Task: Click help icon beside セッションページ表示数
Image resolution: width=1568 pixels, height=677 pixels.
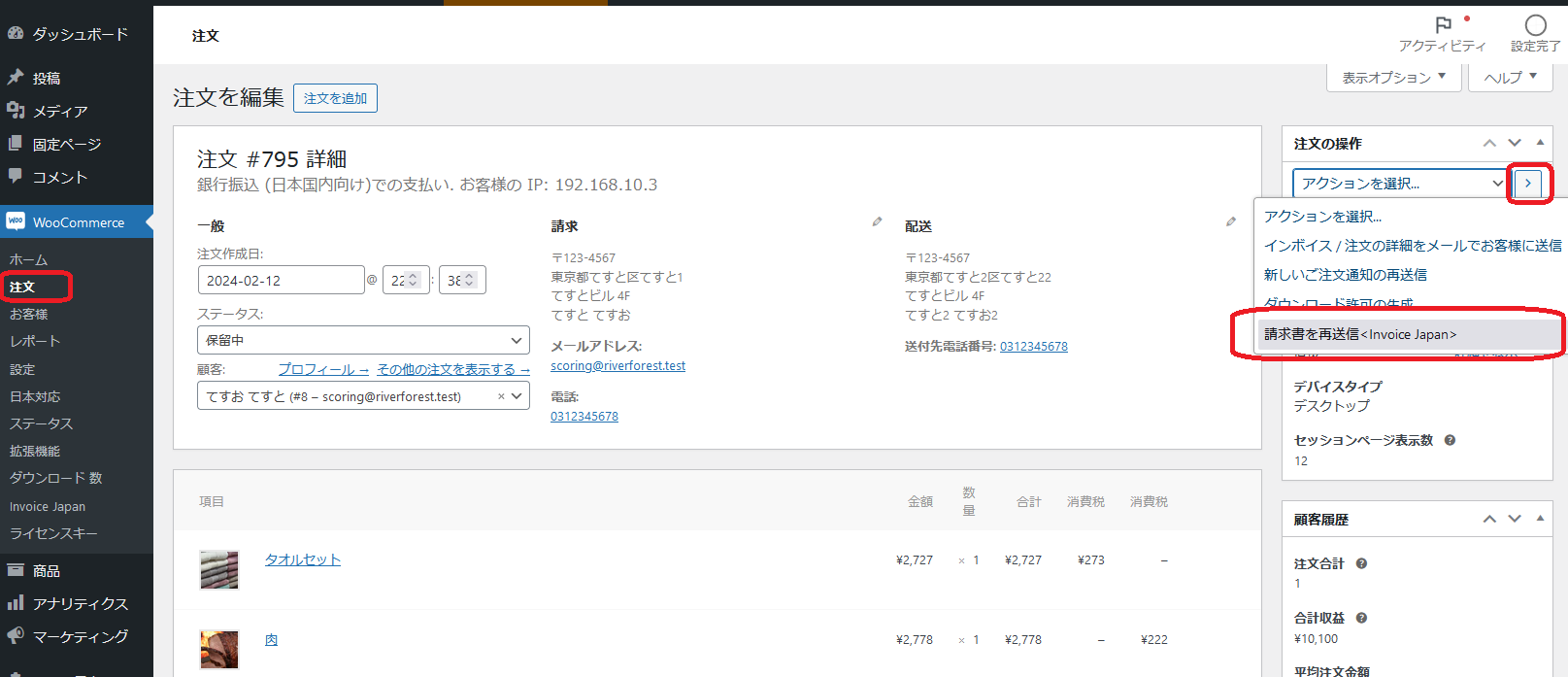Action: (1450, 440)
